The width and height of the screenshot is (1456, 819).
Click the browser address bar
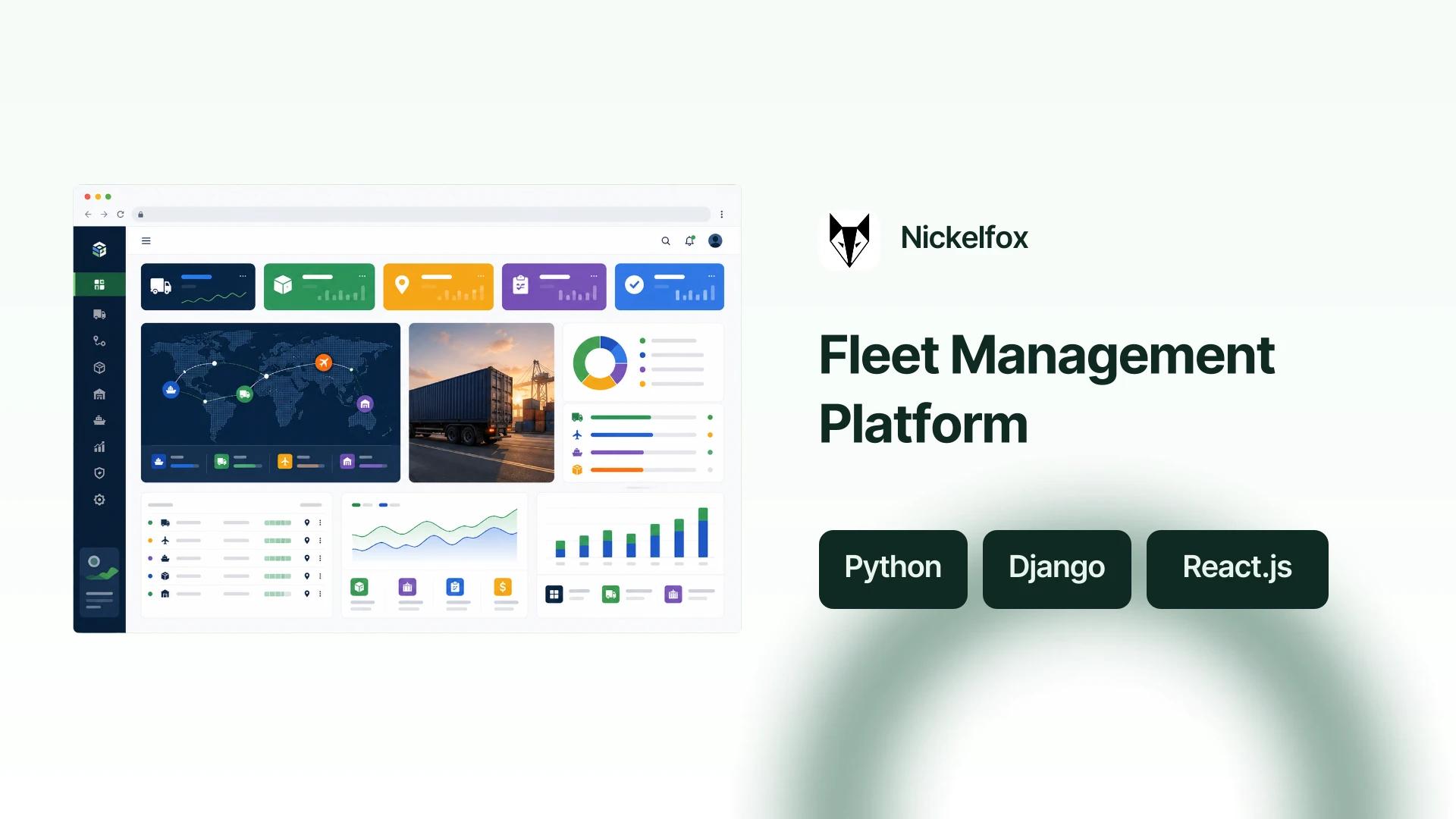[x=421, y=215]
